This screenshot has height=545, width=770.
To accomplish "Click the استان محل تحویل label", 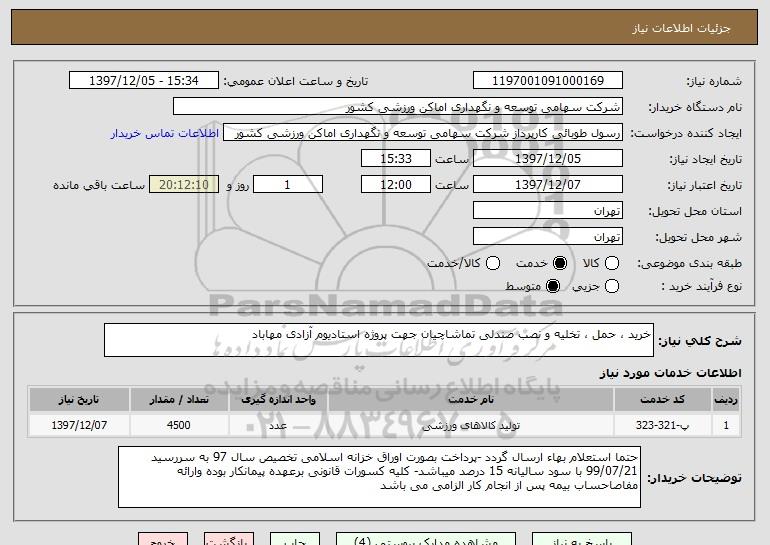I will coord(695,212).
